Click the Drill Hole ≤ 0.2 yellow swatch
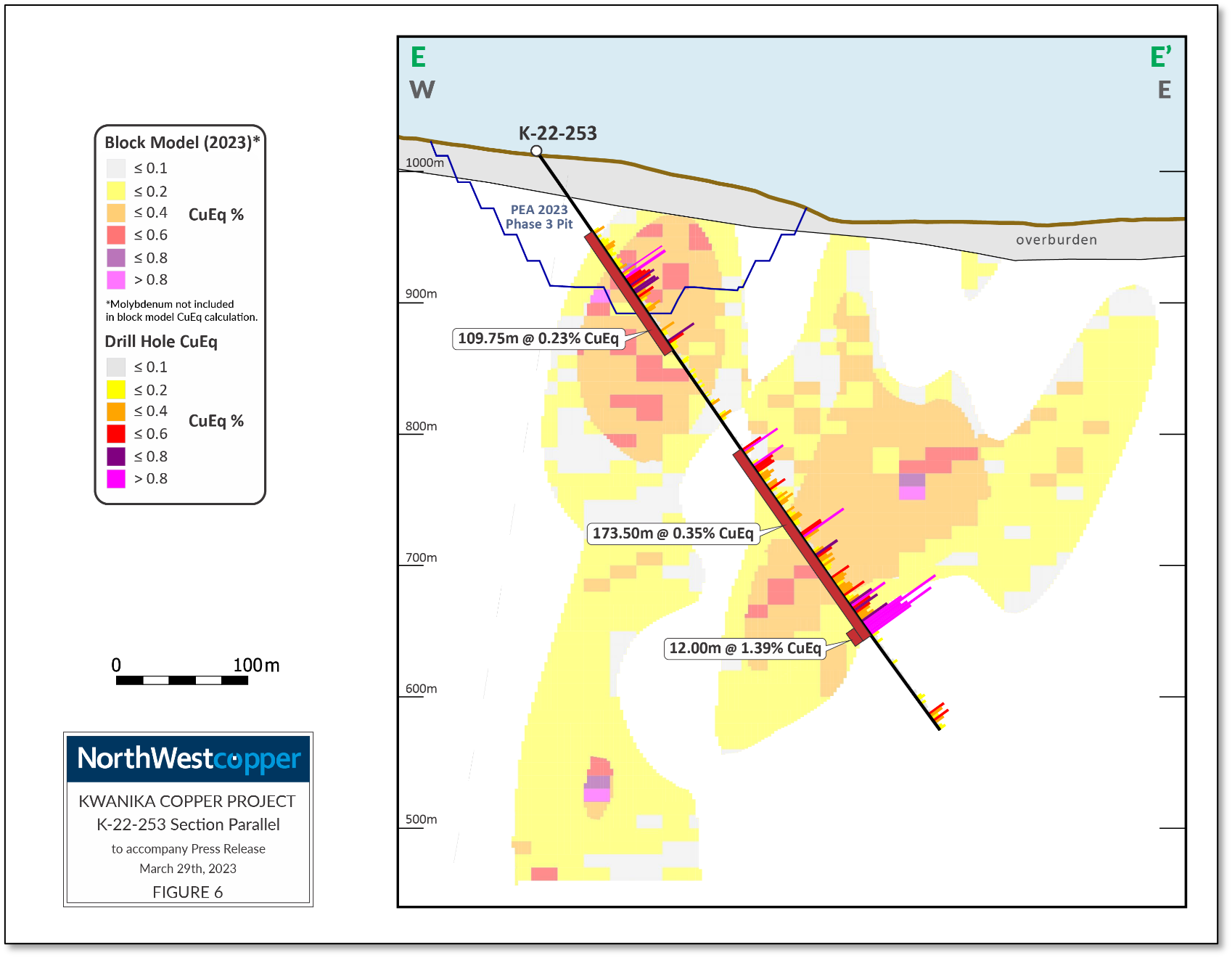This screenshot has width=1232, height=958. pos(116,390)
